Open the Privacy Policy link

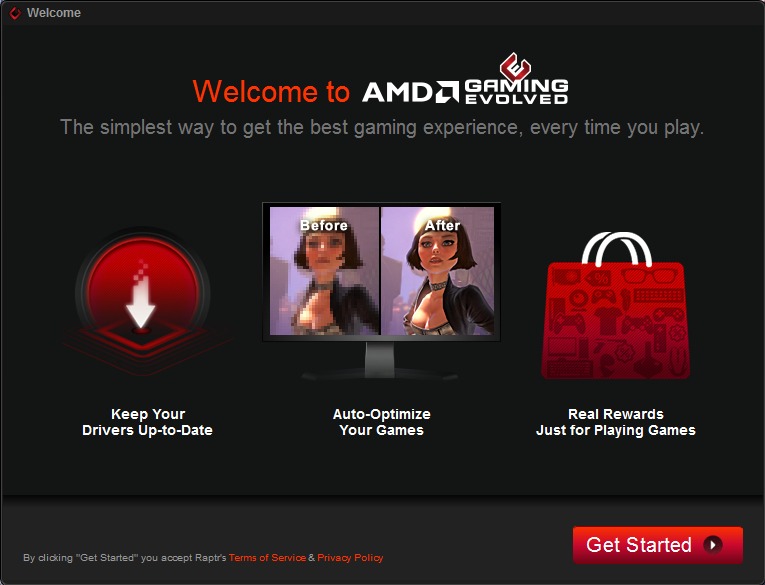coord(350,557)
